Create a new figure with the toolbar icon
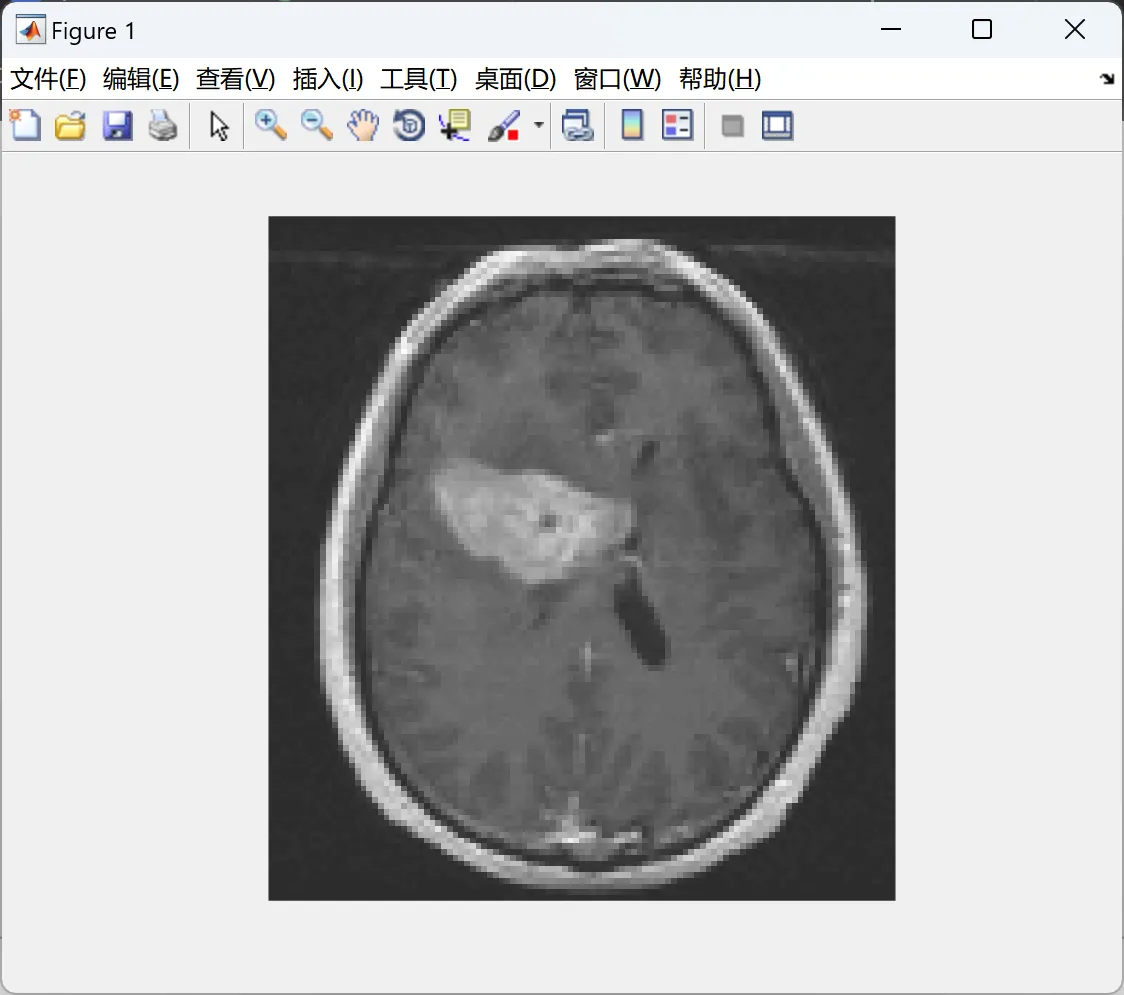Screen dimensions: 1124x995 26,125
